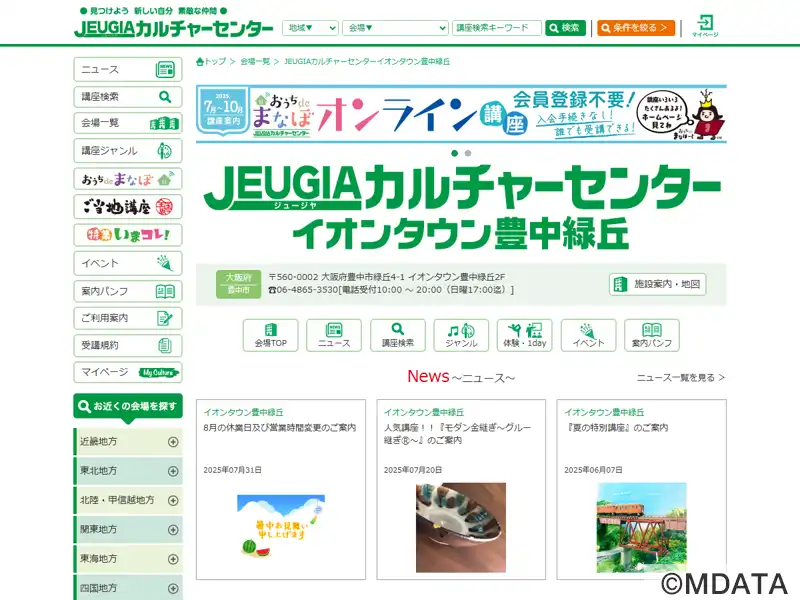Click the orange 条件を絞る button
Image resolution: width=800 pixels, height=600 pixels.
pyautogui.click(x=636, y=28)
